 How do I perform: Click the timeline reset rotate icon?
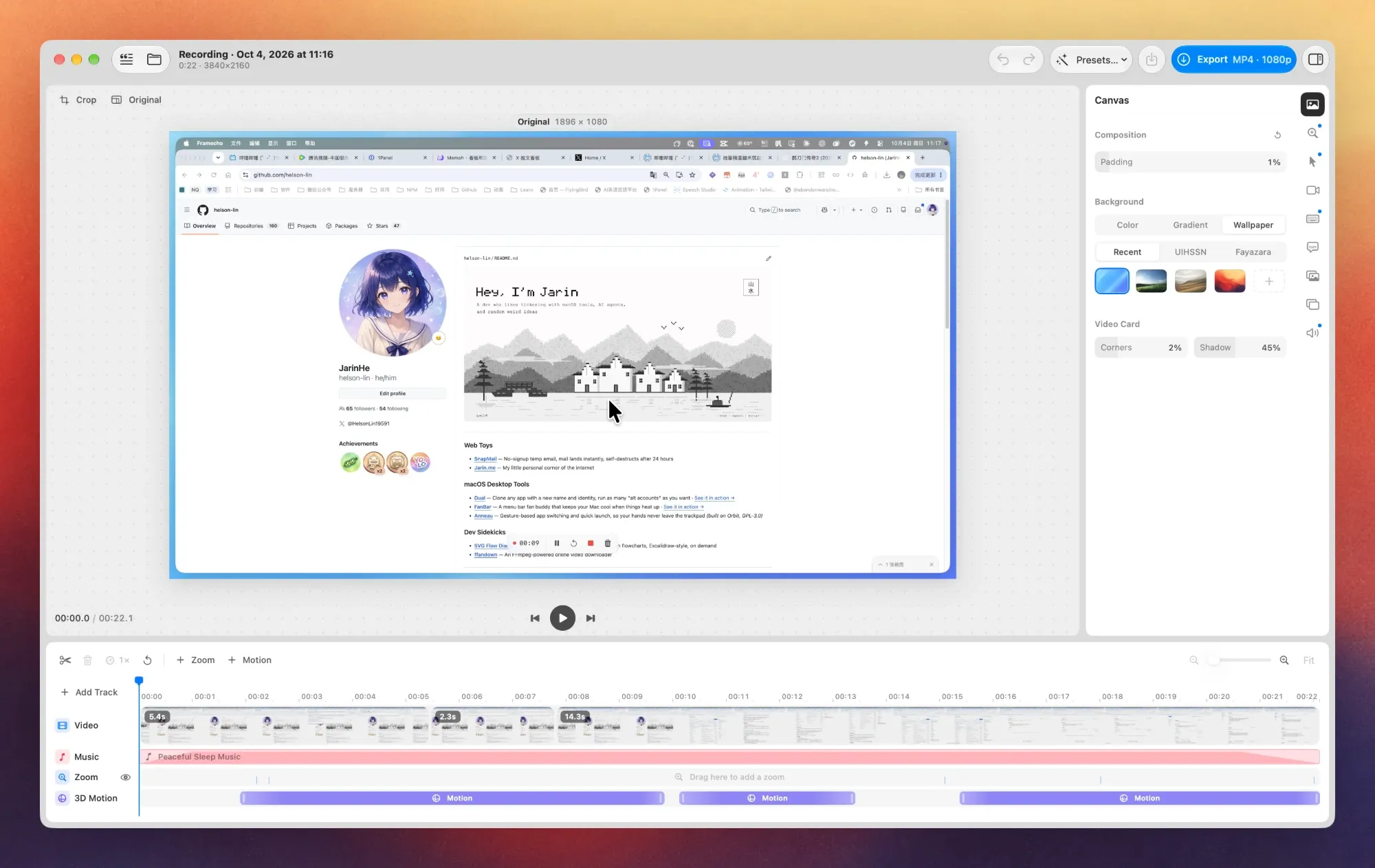[147, 660]
